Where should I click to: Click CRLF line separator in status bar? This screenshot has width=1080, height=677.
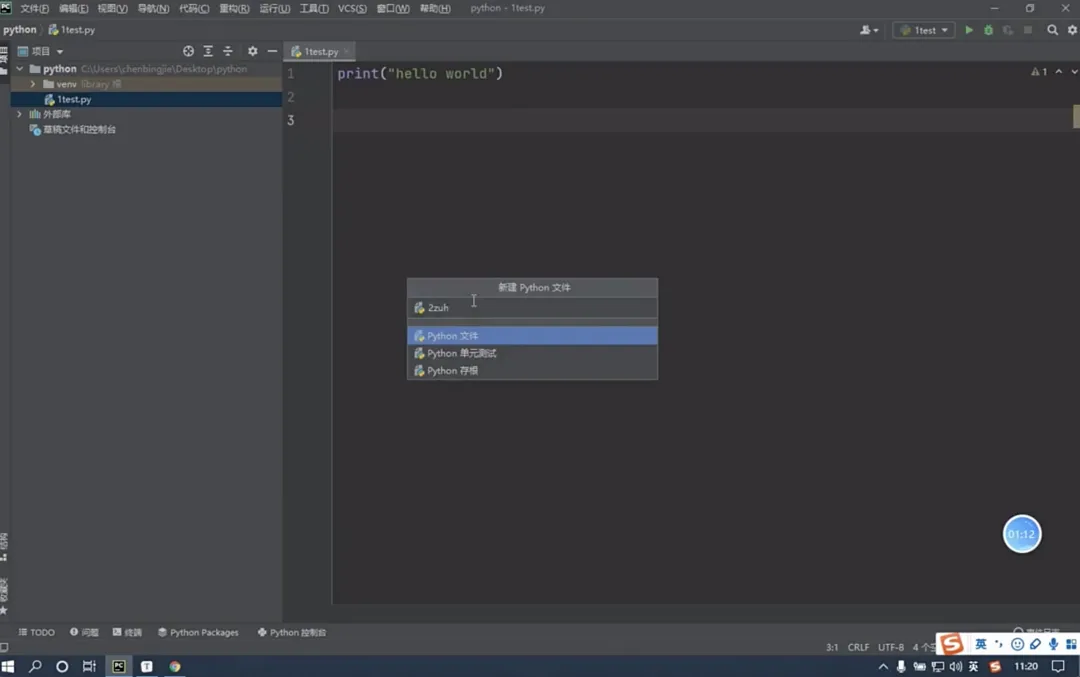point(858,647)
